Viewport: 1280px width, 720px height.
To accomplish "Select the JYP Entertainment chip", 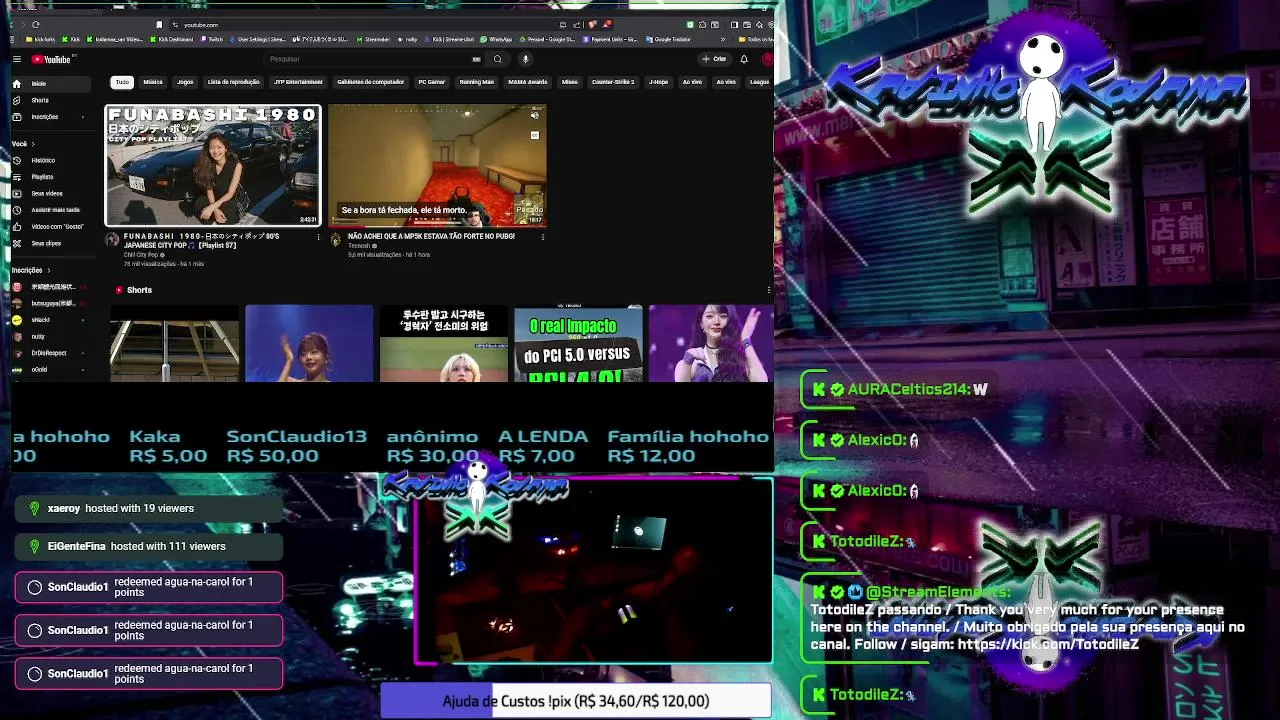I will click(x=298, y=82).
